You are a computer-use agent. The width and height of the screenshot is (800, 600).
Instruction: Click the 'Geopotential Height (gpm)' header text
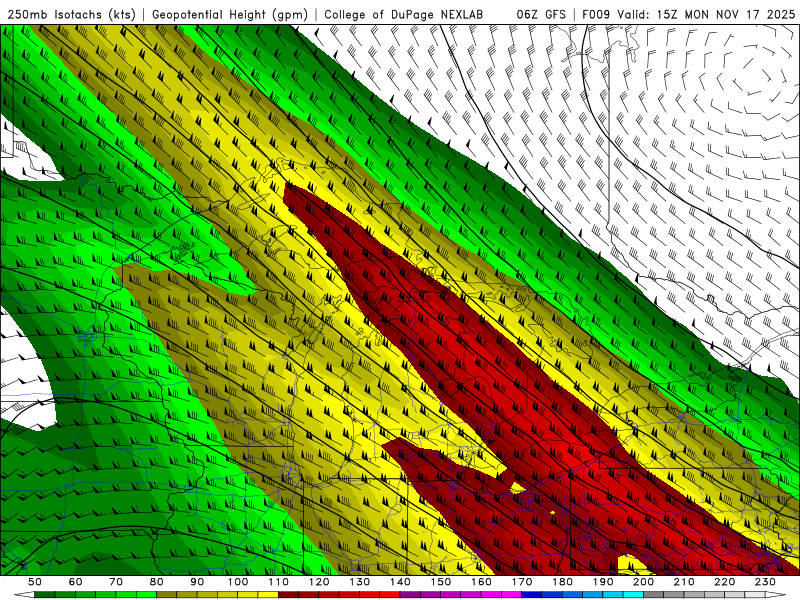[x=230, y=14]
